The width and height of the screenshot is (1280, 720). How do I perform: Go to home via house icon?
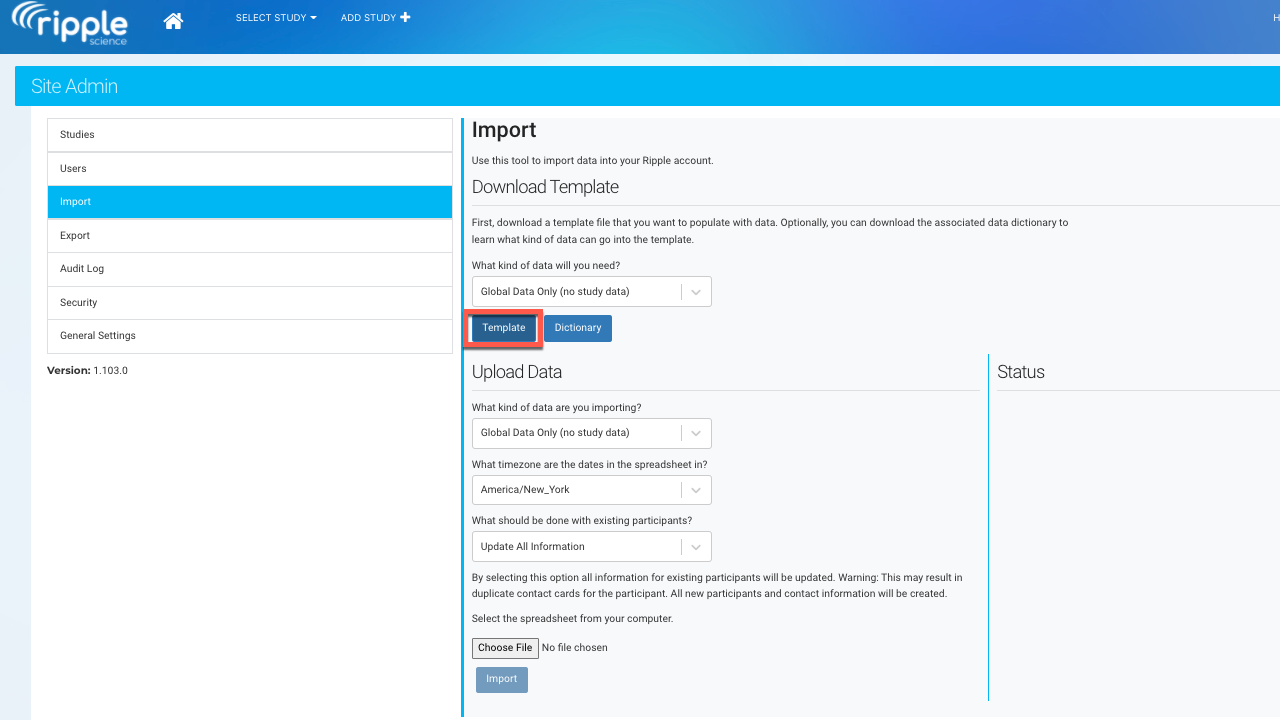click(173, 20)
